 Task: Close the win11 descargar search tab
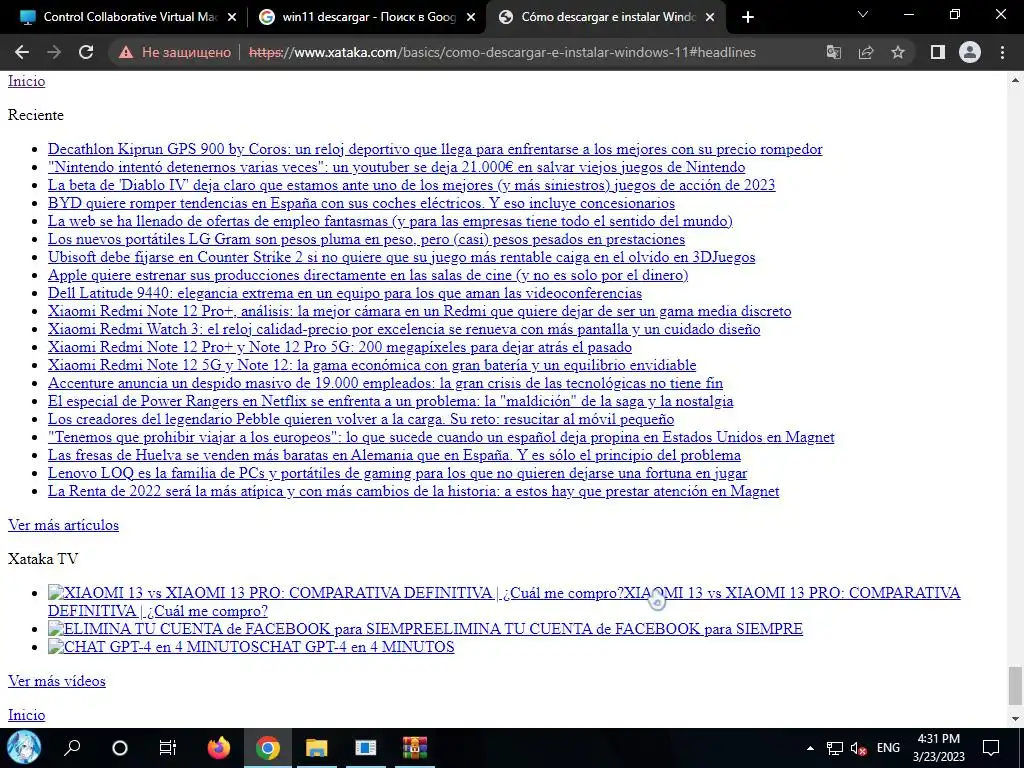pyautogui.click(x=471, y=18)
